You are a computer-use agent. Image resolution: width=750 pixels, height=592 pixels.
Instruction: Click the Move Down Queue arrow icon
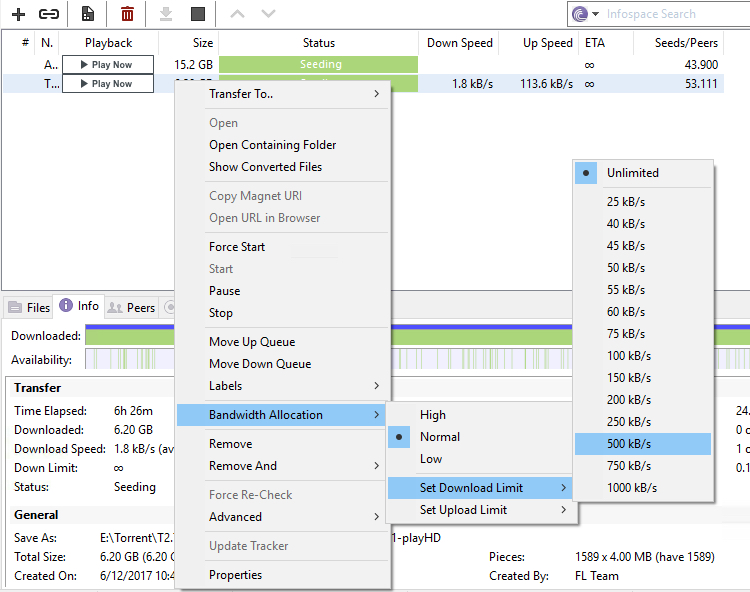267,14
